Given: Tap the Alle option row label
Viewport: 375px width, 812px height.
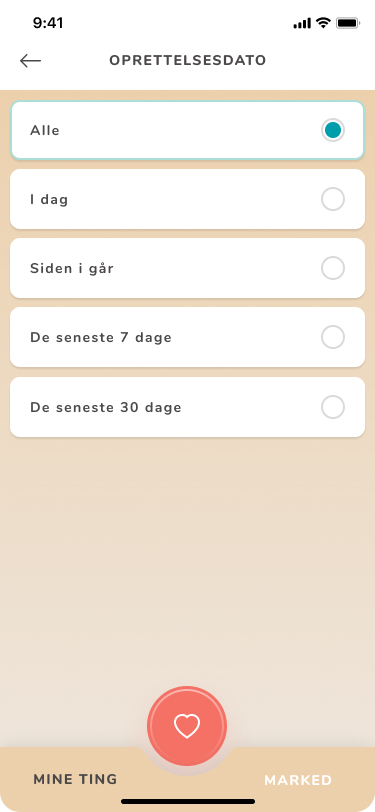Looking at the screenshot, I should (45, 130).
